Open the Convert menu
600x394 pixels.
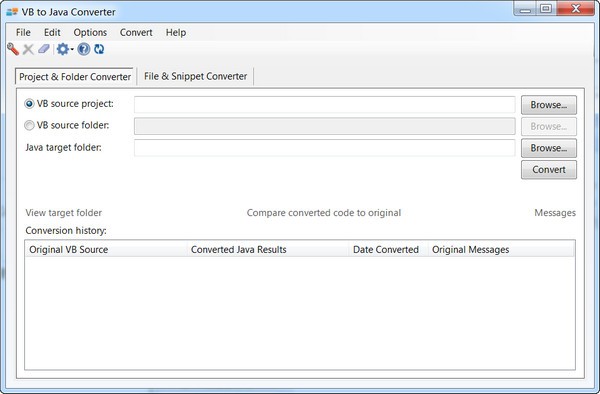[136, 33]
